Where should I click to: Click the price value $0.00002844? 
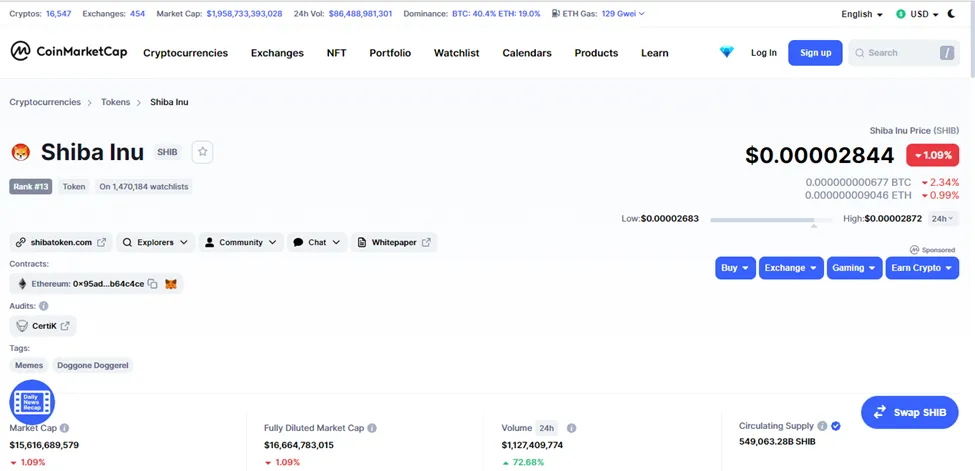(820, 155)
